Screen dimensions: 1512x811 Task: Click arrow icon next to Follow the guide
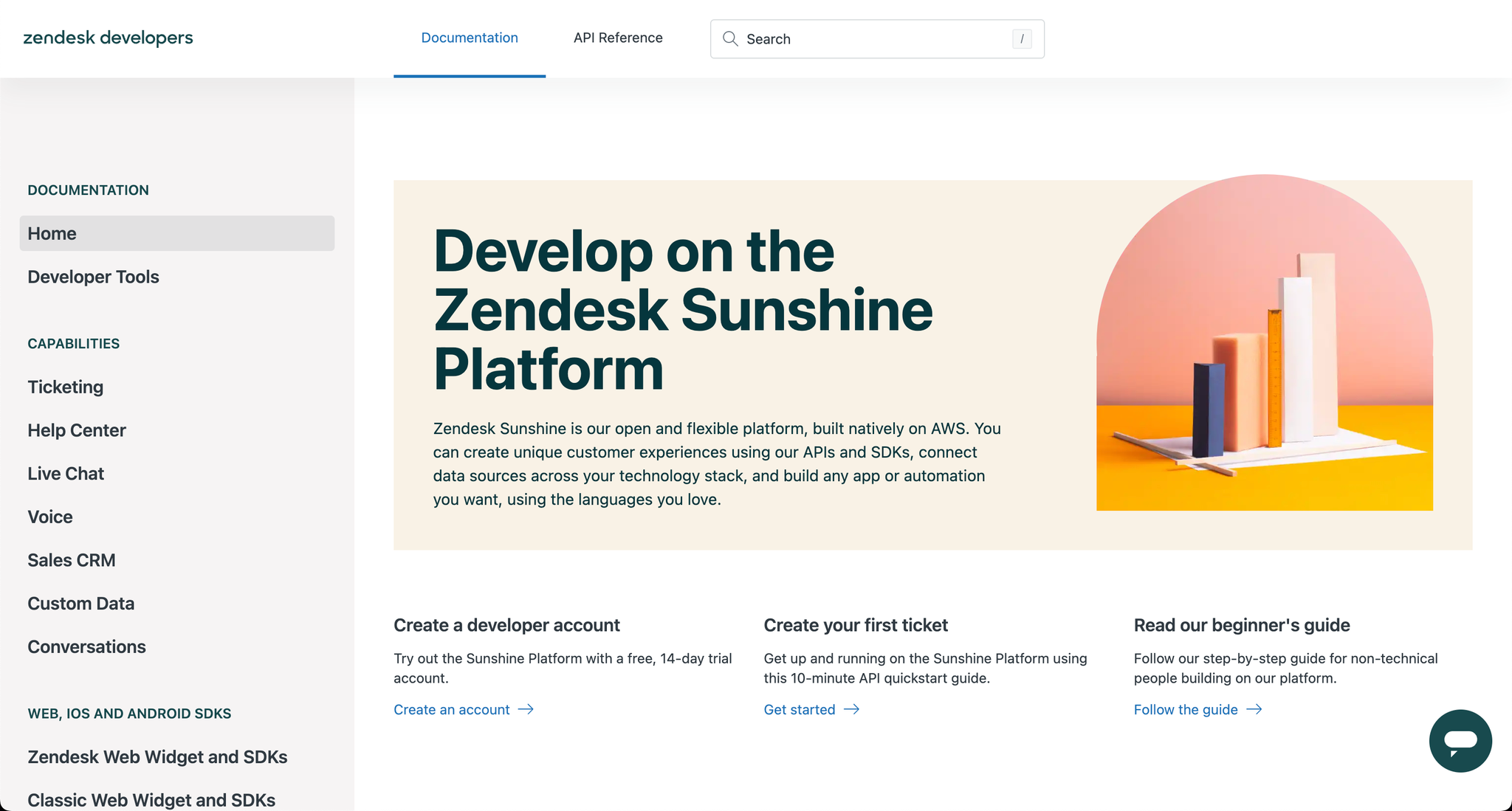pyautogui.click(x=1254, y=709)
